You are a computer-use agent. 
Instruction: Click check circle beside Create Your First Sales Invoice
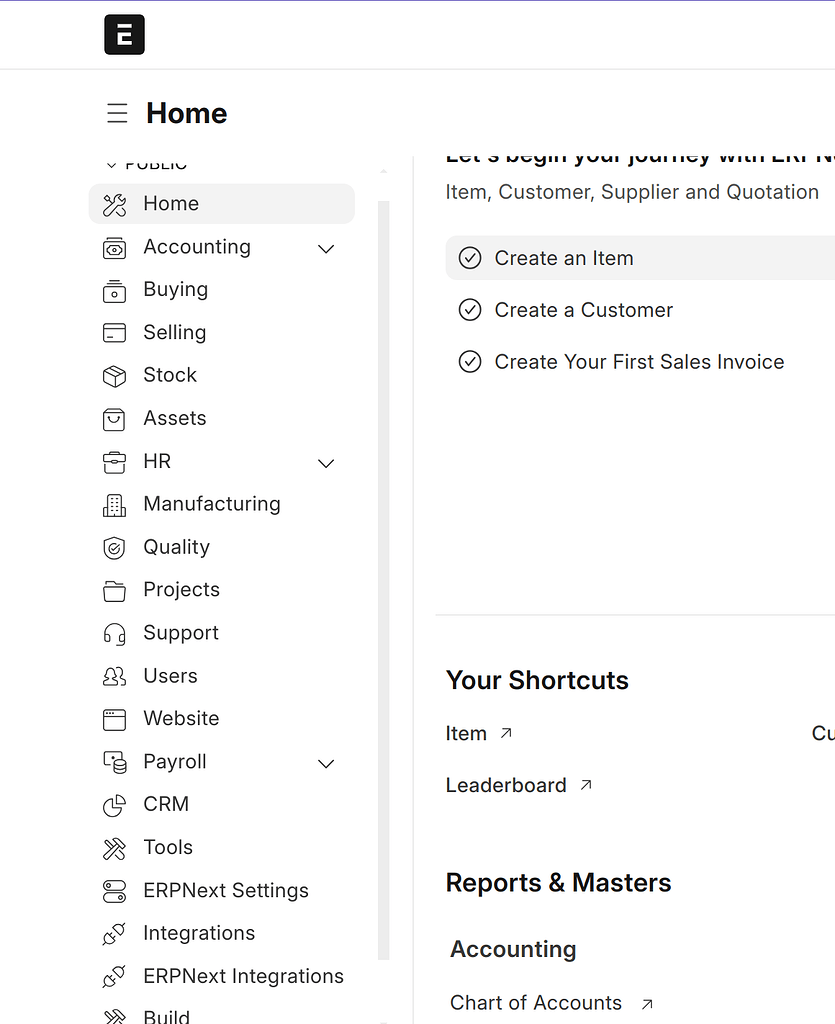470,362
